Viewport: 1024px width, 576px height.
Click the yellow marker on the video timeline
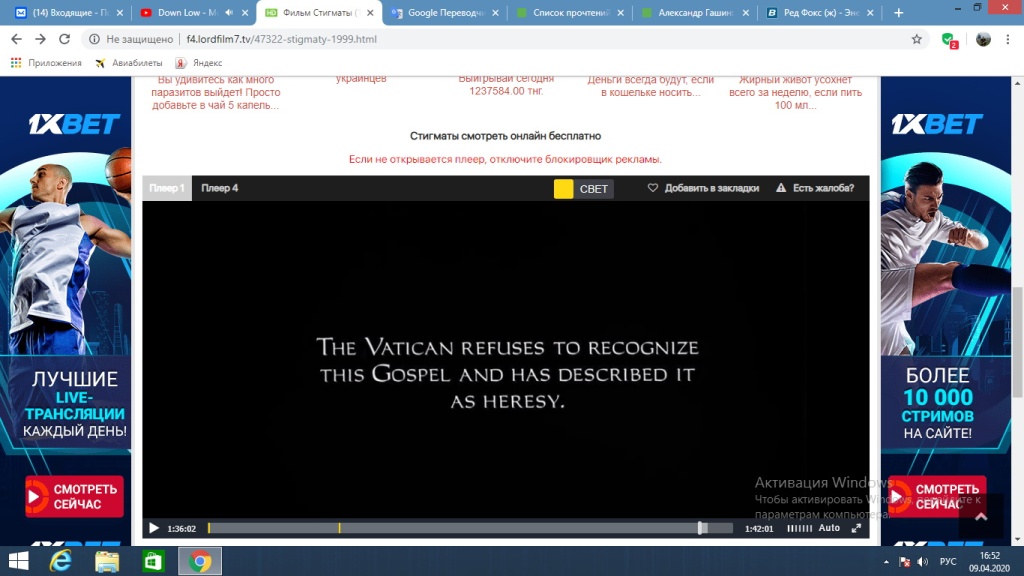coord(340,528)
